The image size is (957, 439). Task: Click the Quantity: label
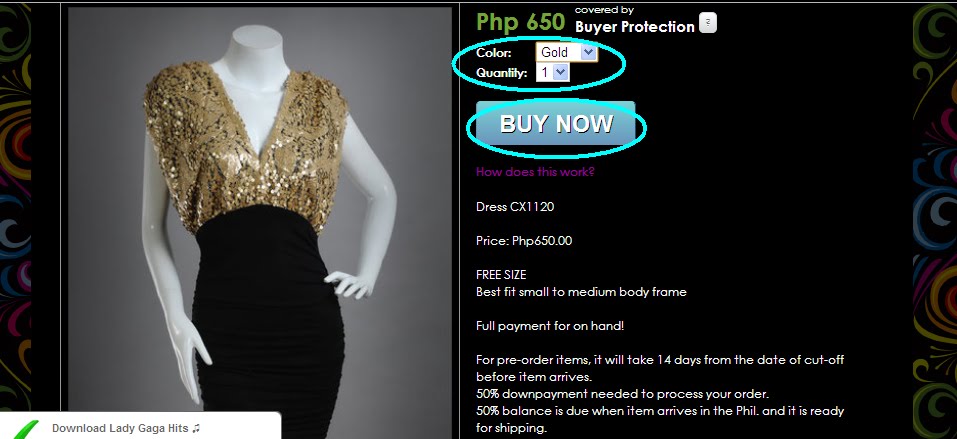[502, 73]
